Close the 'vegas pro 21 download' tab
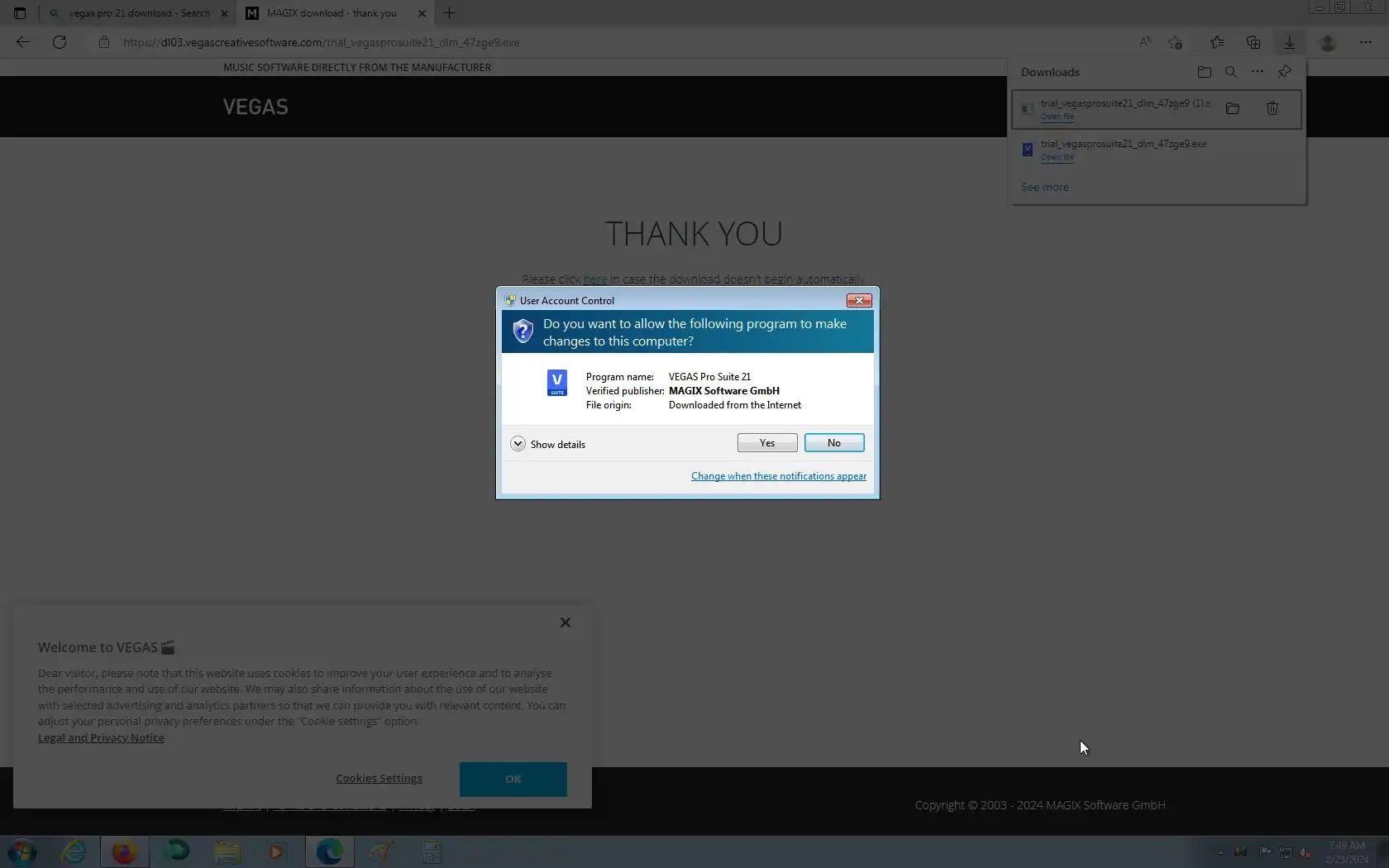 point(224,13)
